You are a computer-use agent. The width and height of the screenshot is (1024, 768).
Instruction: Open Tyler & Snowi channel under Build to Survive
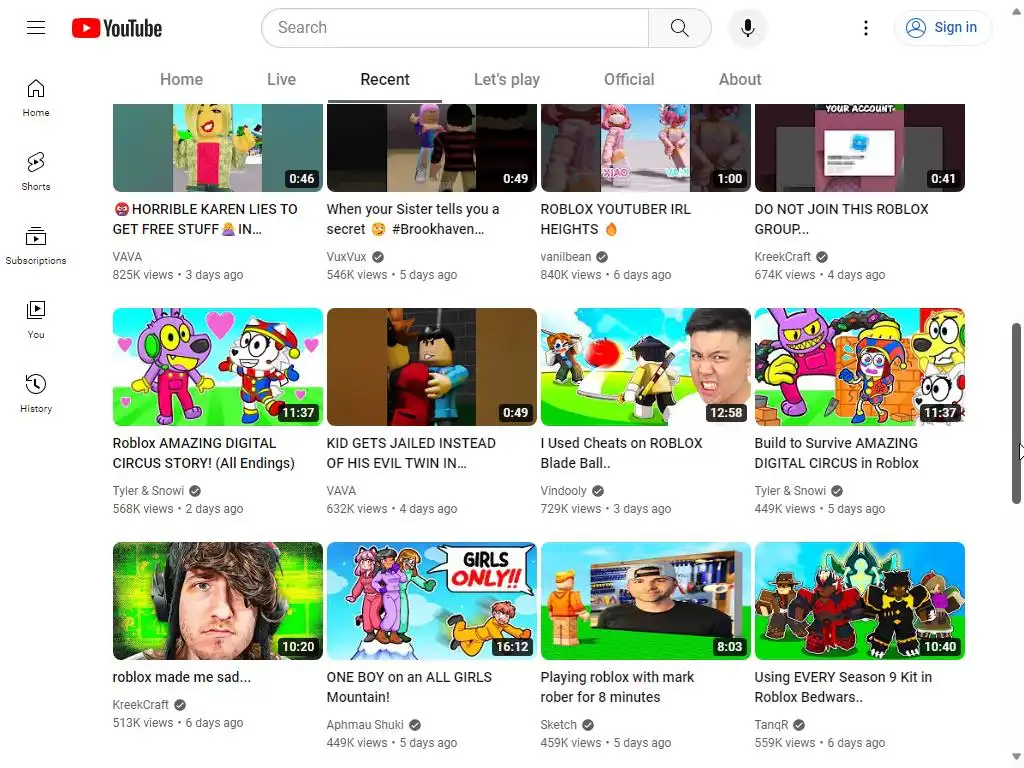(x=790, y=490)
